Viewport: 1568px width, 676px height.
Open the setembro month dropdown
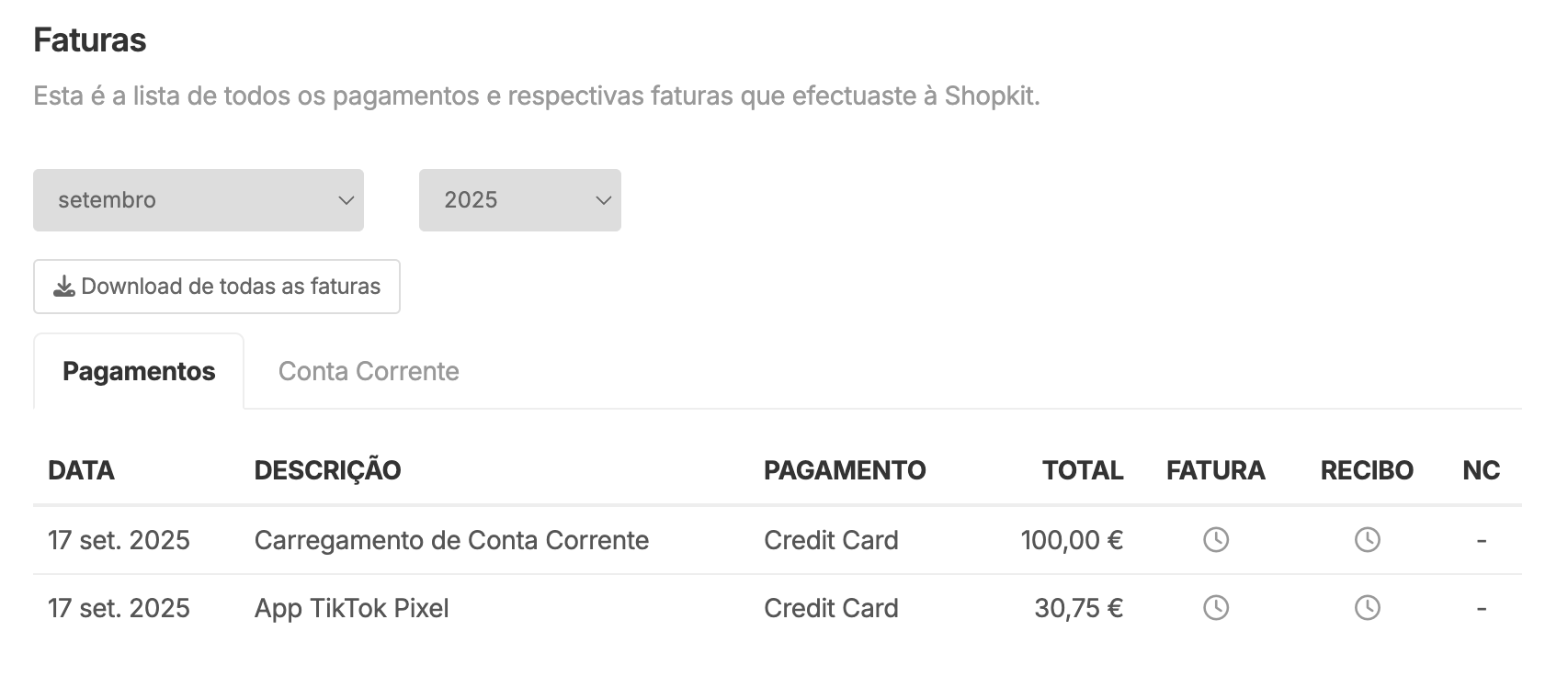coord(198,200)
